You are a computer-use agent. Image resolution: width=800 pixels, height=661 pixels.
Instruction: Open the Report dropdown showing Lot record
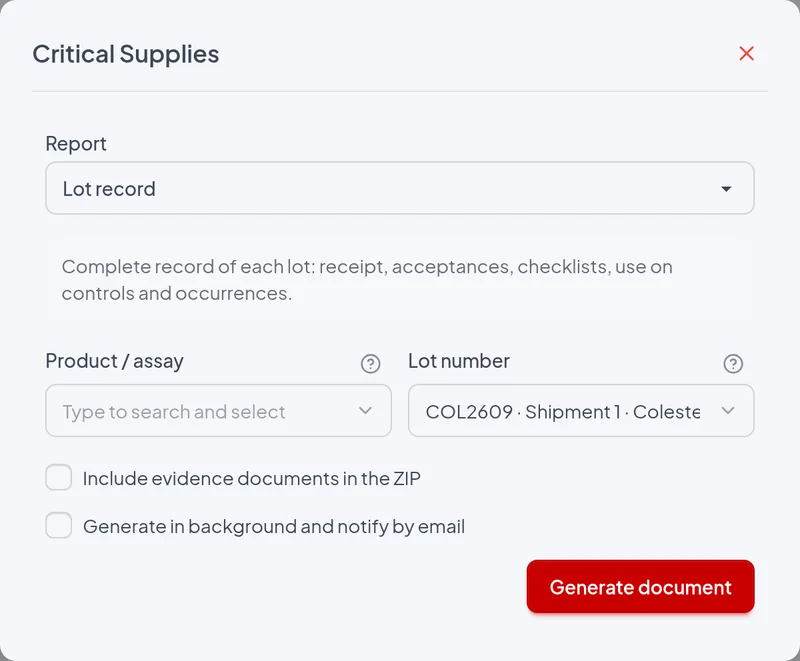pyautogui.click(x=399, y=188)
